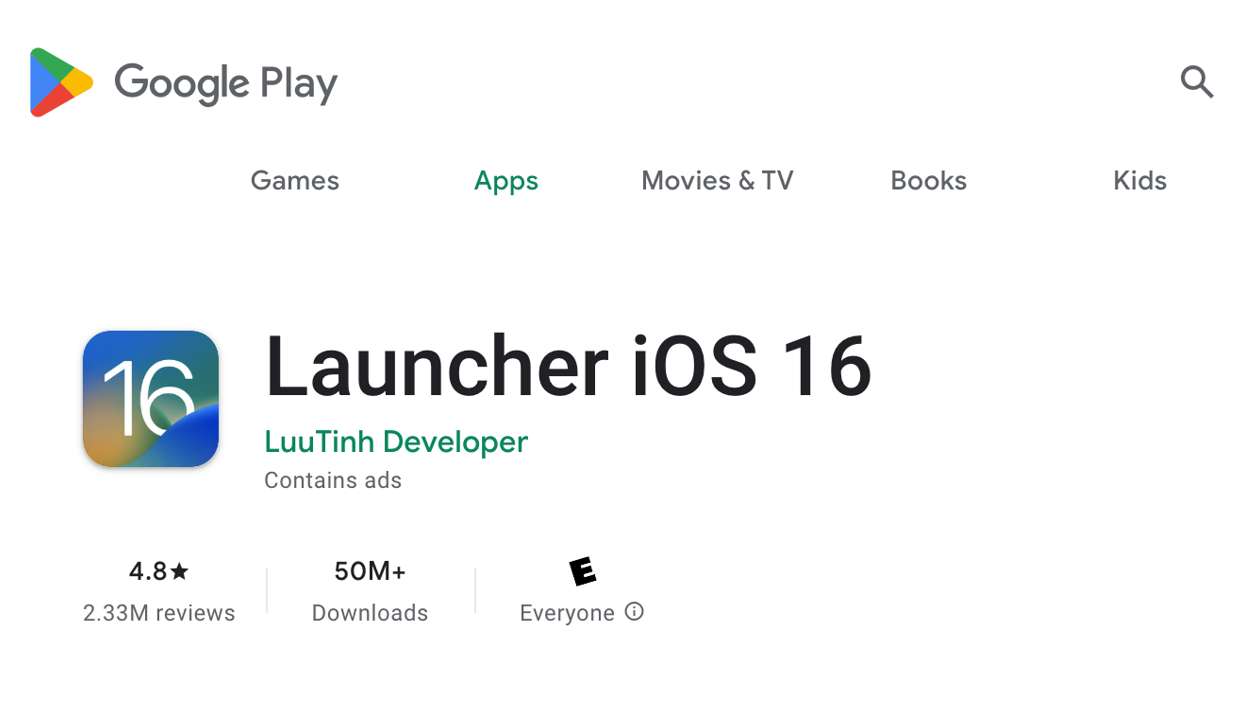Select the Apps tab

point(505,181)
